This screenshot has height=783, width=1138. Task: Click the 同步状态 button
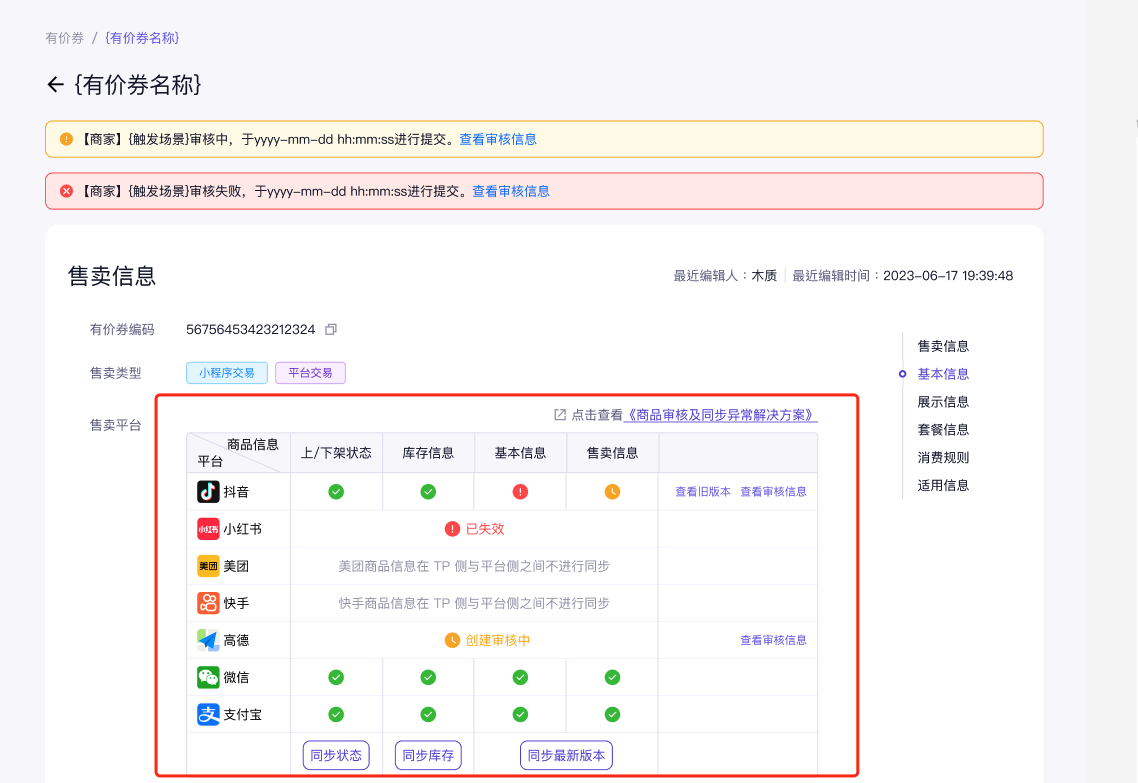[336, 755]
